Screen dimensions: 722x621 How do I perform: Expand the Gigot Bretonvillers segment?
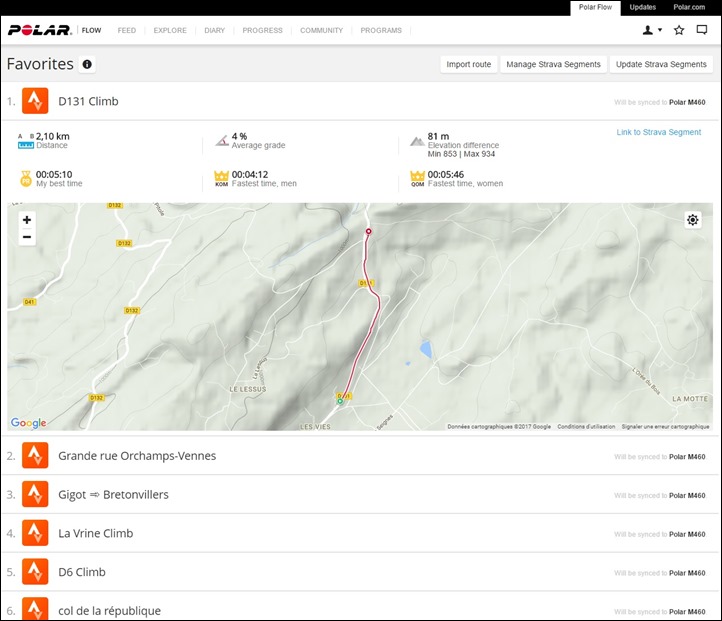pyautogui.click(x=113, y=494)
